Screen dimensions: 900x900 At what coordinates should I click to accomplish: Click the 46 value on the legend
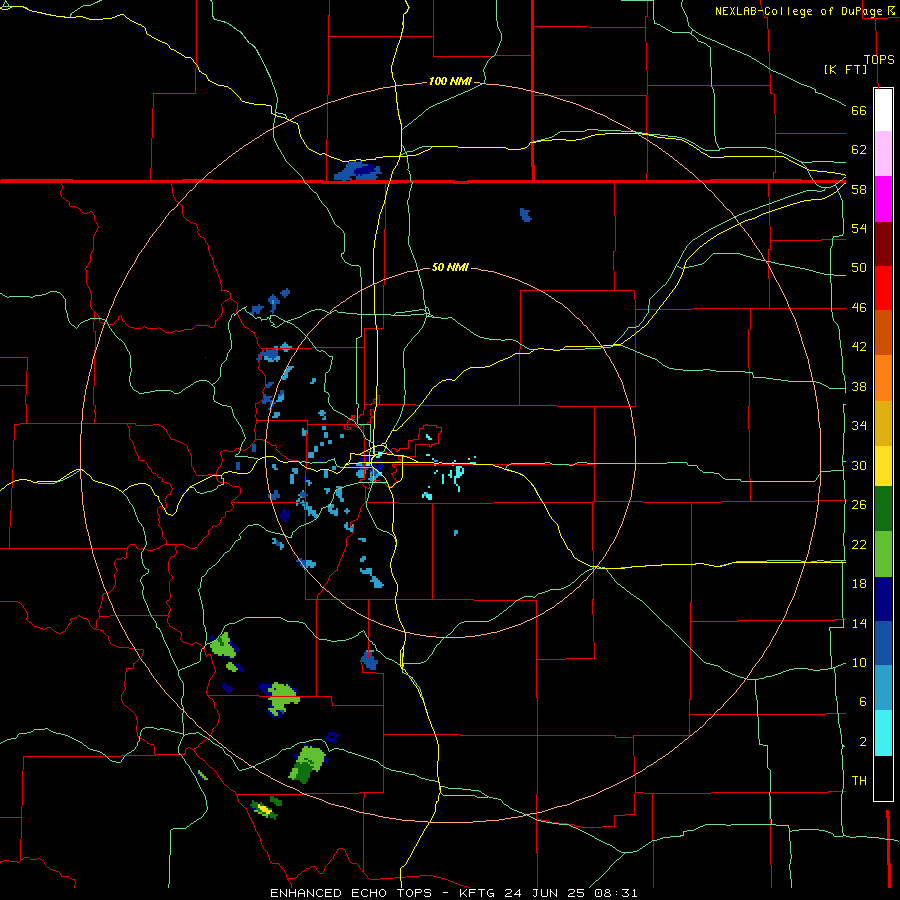pos(859,308)
